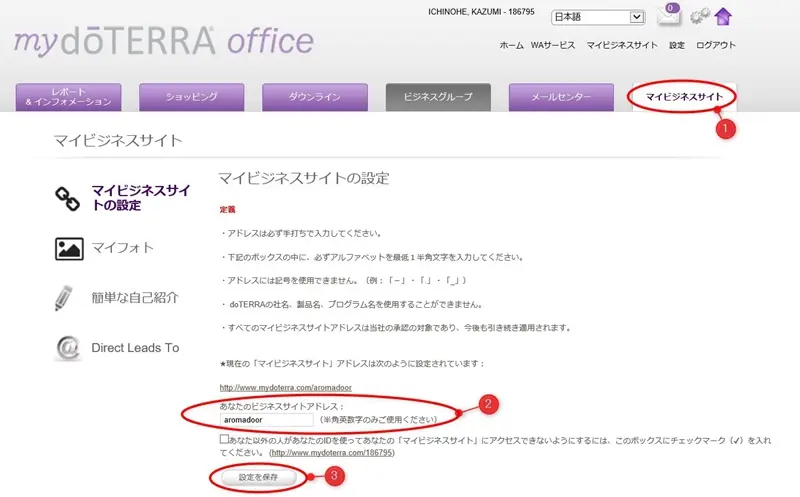The width and height of the screenshot is (800, 497).
Task: Click the 設定を保存 save button
Action: [x=259, y=477]
